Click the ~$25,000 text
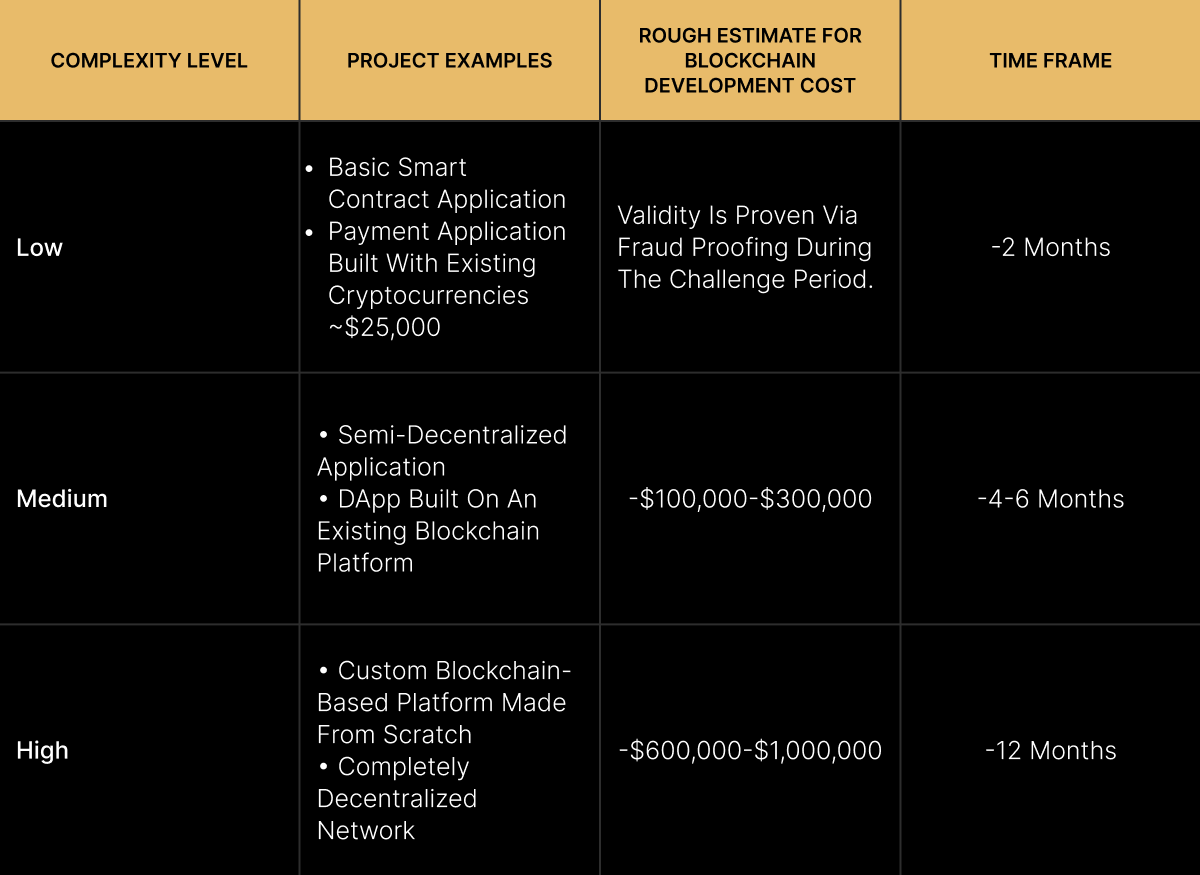 [384, 328]
